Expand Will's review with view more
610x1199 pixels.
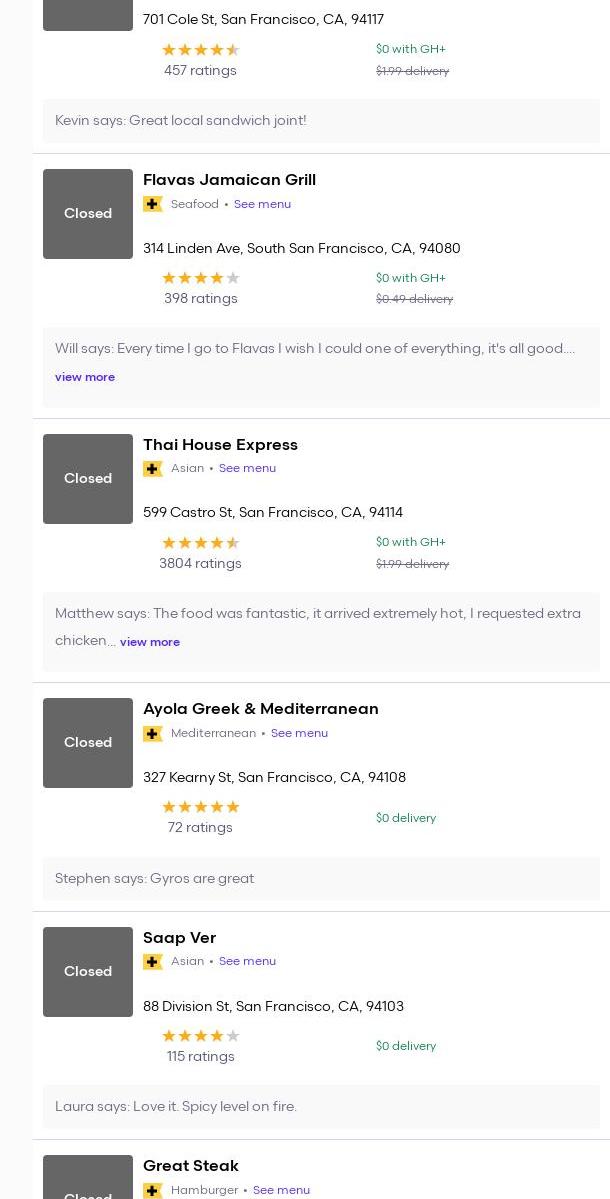85,377
